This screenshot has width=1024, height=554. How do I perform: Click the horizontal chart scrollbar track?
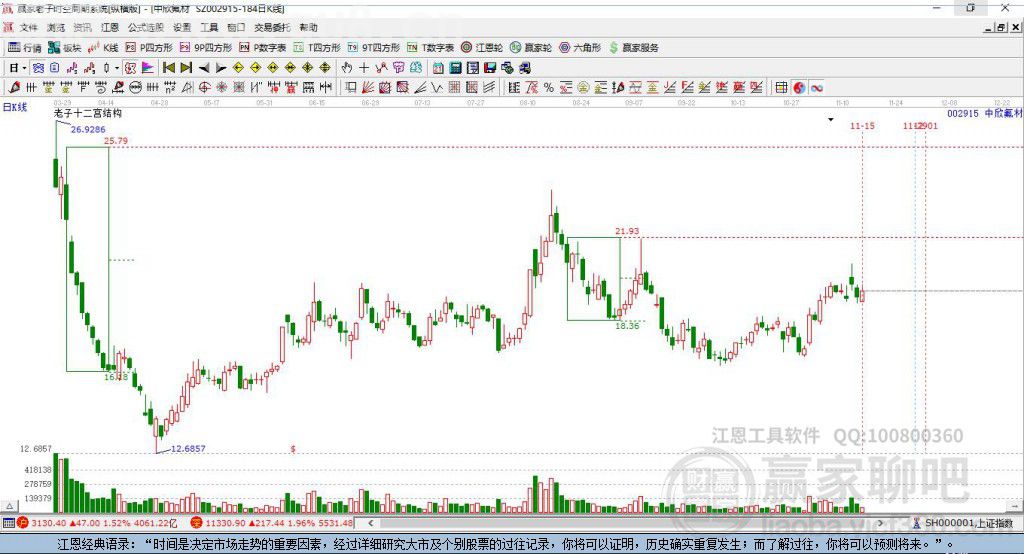click(626, 523)
